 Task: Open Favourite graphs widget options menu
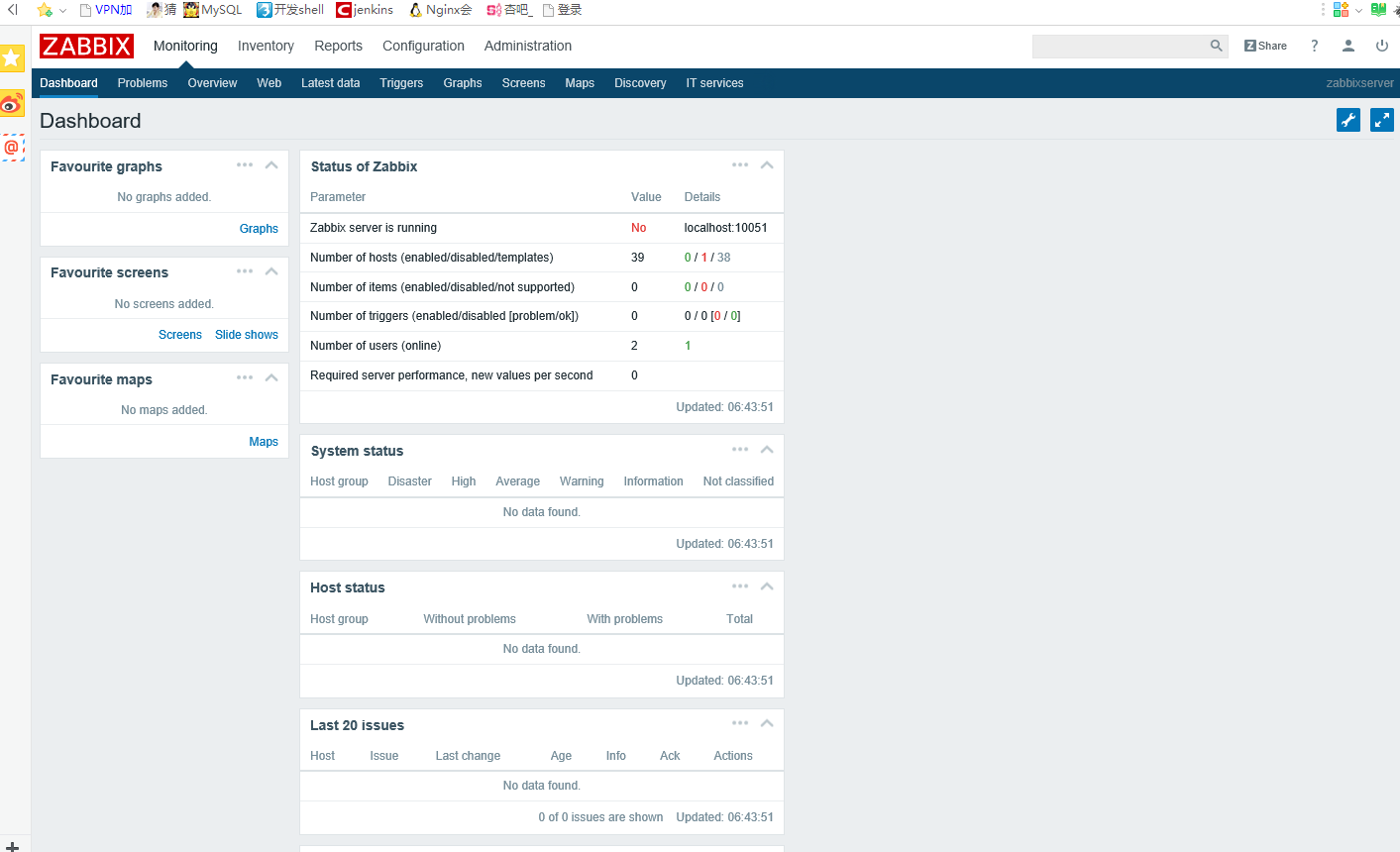[245, 165]
